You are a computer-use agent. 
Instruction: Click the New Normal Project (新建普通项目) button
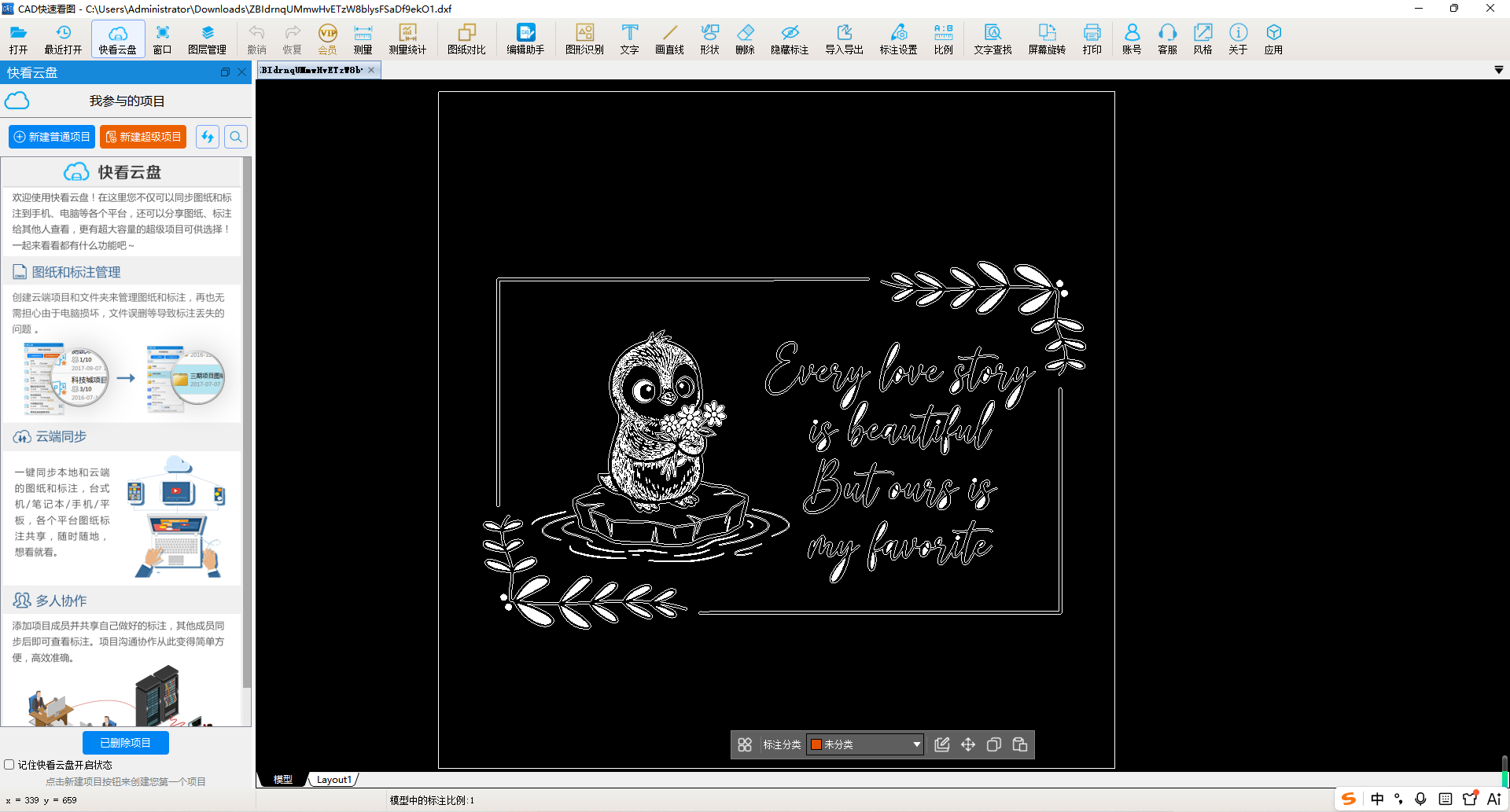(x=52, y=137)
